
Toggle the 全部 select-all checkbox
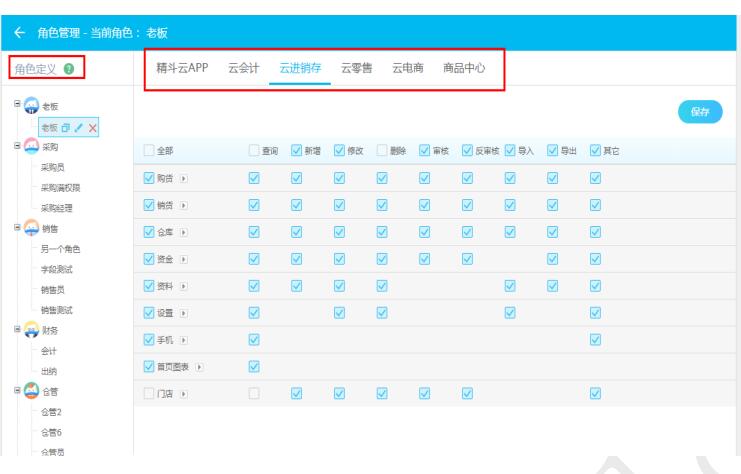[x=149, y=151]
